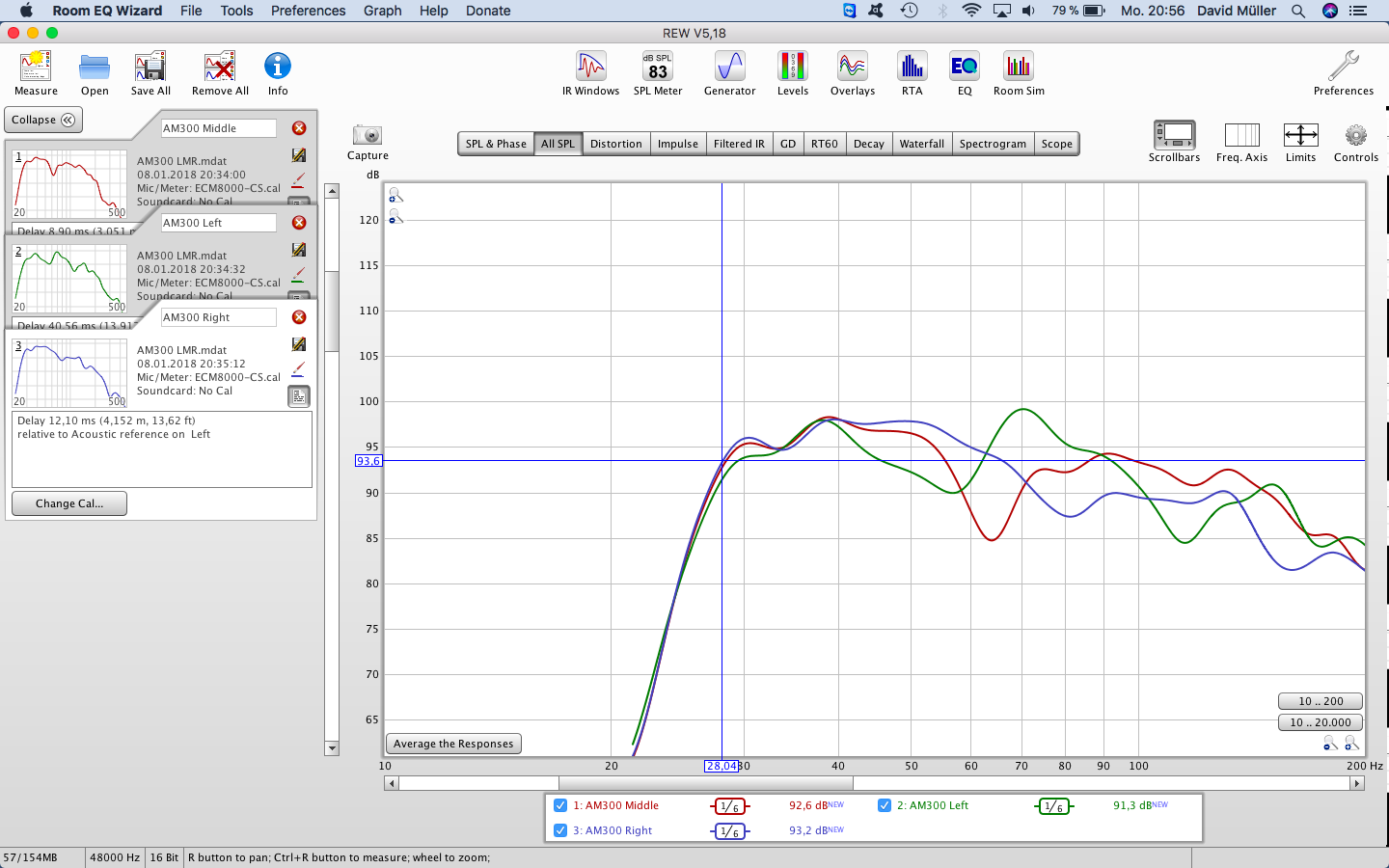1389x868 pixels.
Task: Open notes editor icon for AM300 Right
Action: (299, 344)
